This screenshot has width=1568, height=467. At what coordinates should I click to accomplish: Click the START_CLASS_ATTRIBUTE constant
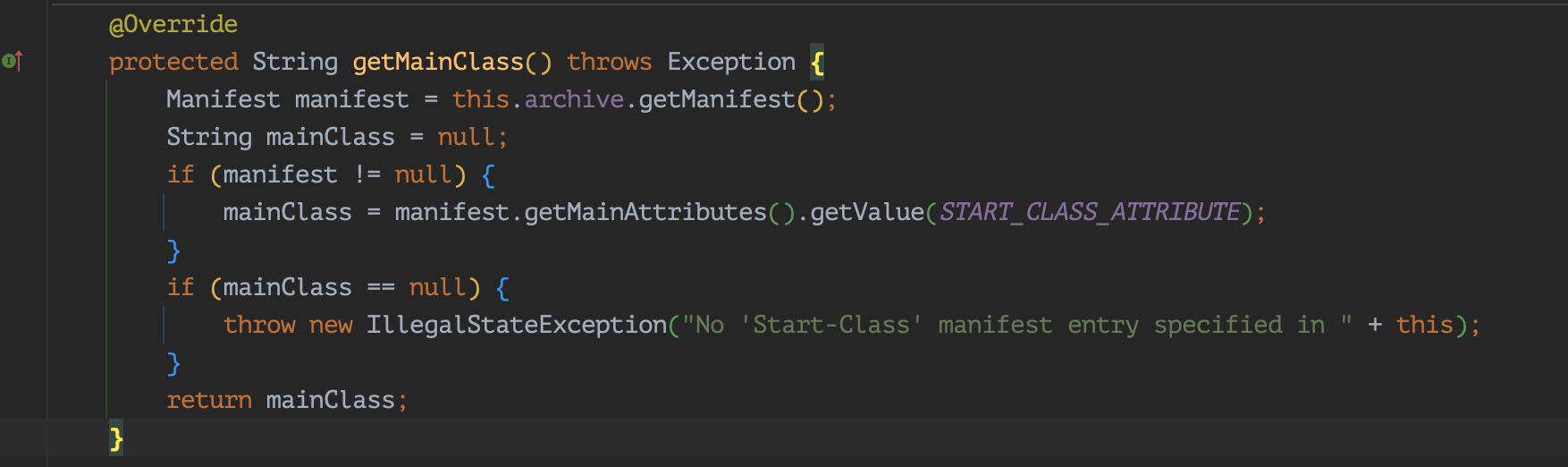coord(1090,212)
